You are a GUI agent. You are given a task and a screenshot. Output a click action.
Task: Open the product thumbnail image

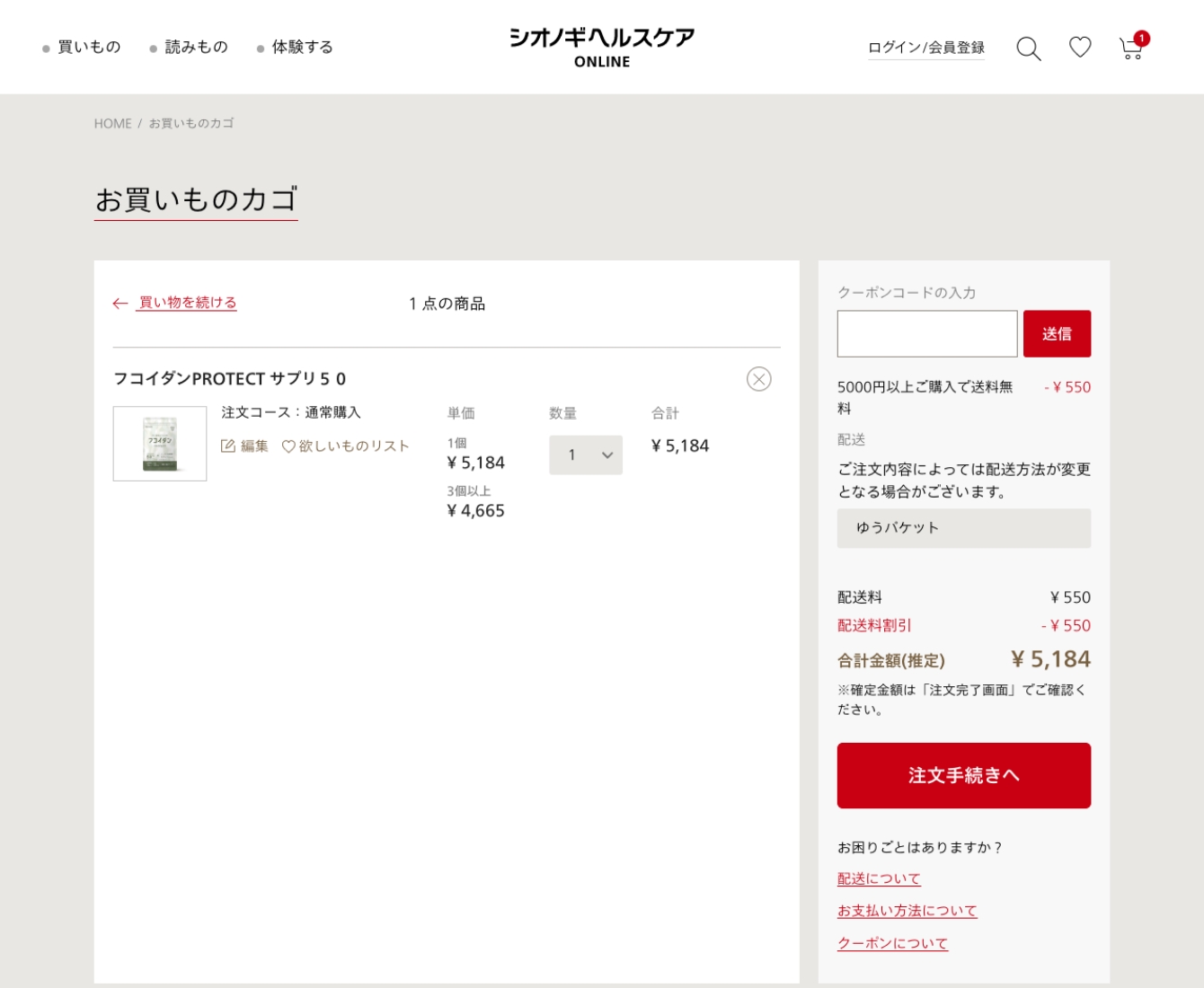[x=160, y=444]
